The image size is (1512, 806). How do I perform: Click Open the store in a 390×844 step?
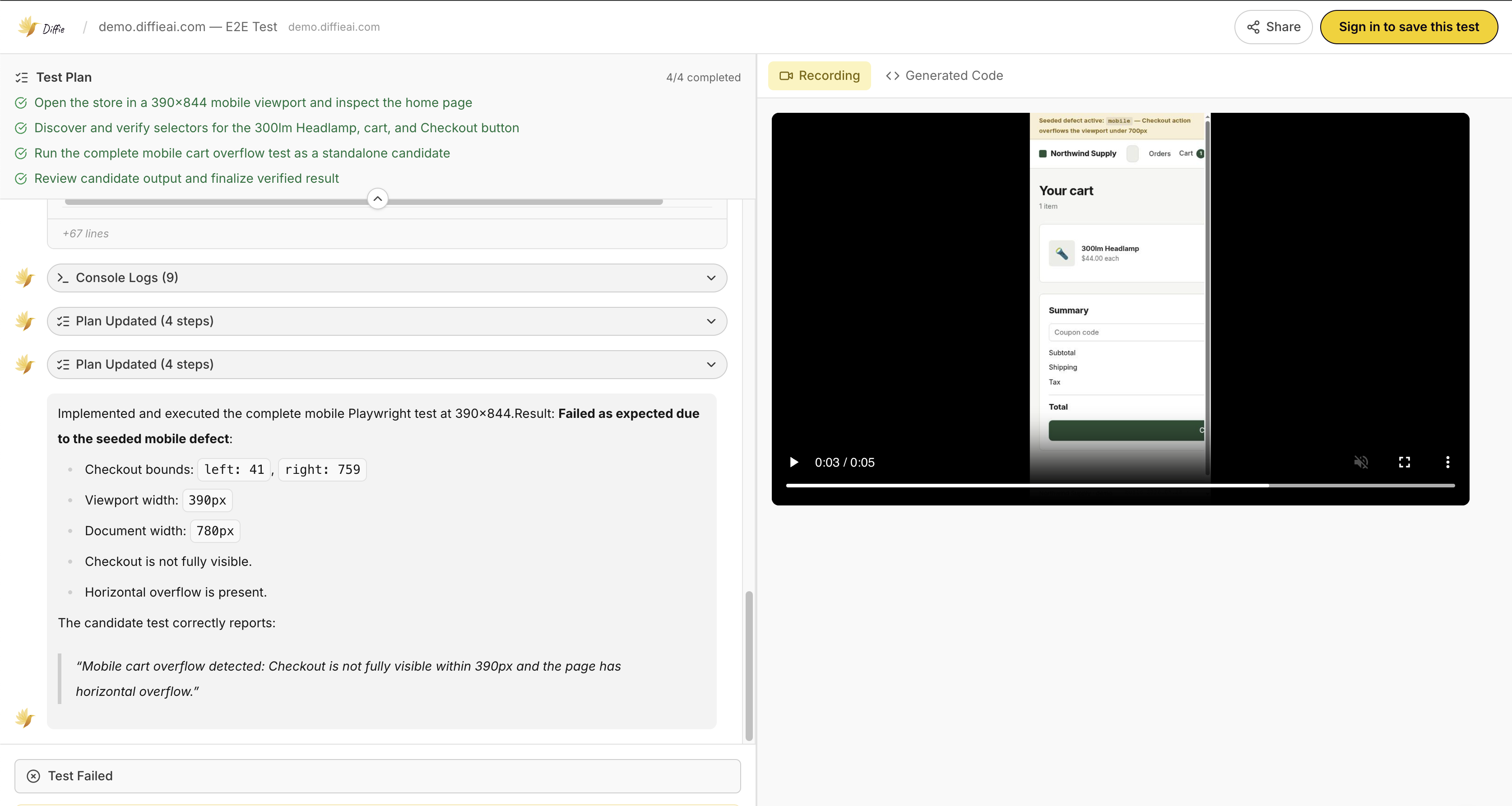253,103
